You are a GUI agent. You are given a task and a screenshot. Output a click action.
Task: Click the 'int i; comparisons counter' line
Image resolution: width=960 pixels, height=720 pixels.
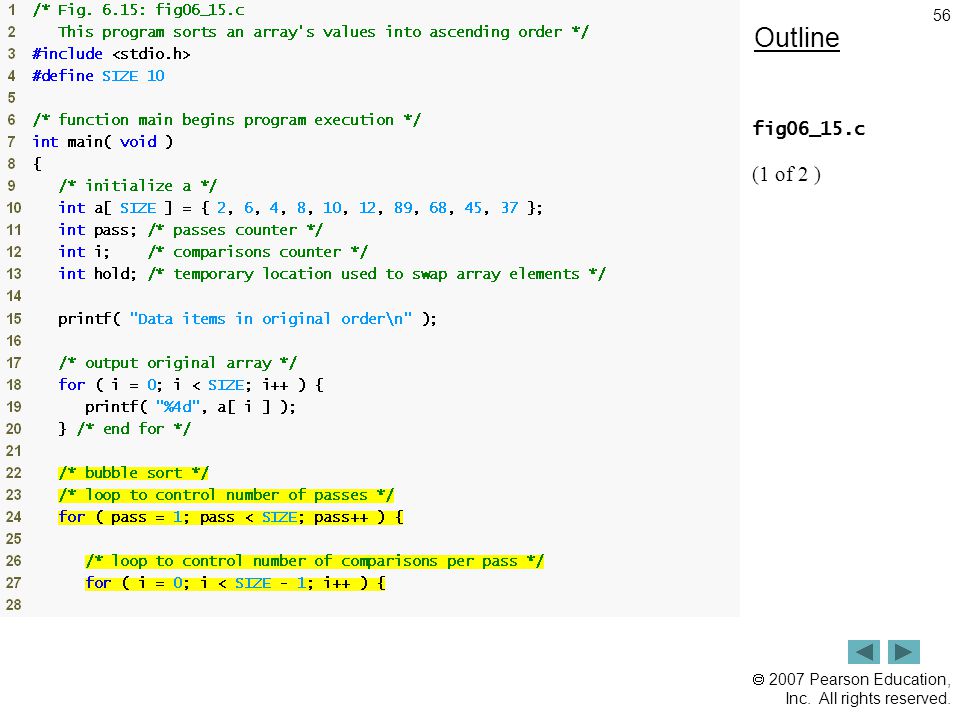pyautogui.click(x=213, y=252)
